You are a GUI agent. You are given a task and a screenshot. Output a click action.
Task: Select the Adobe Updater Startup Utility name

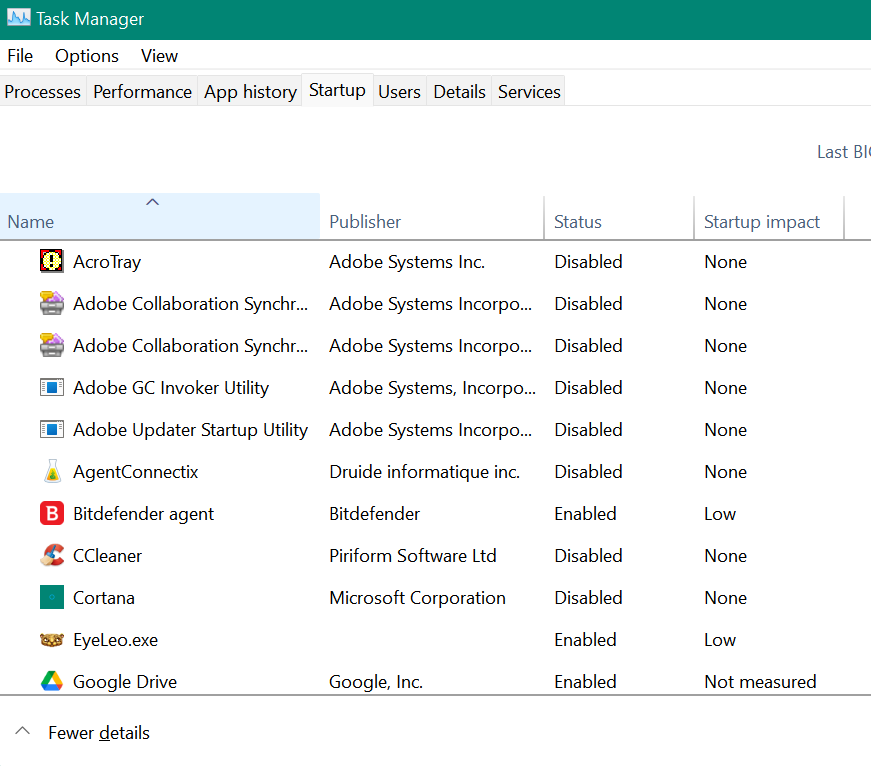(191, 430)
